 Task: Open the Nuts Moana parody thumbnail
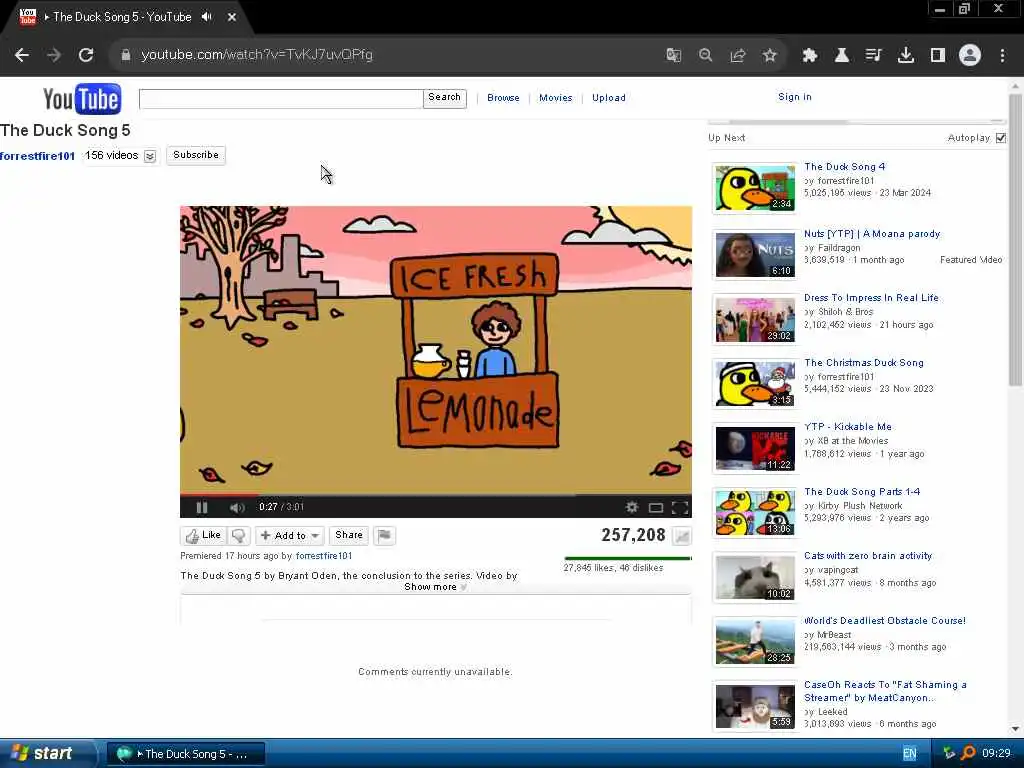755,255
